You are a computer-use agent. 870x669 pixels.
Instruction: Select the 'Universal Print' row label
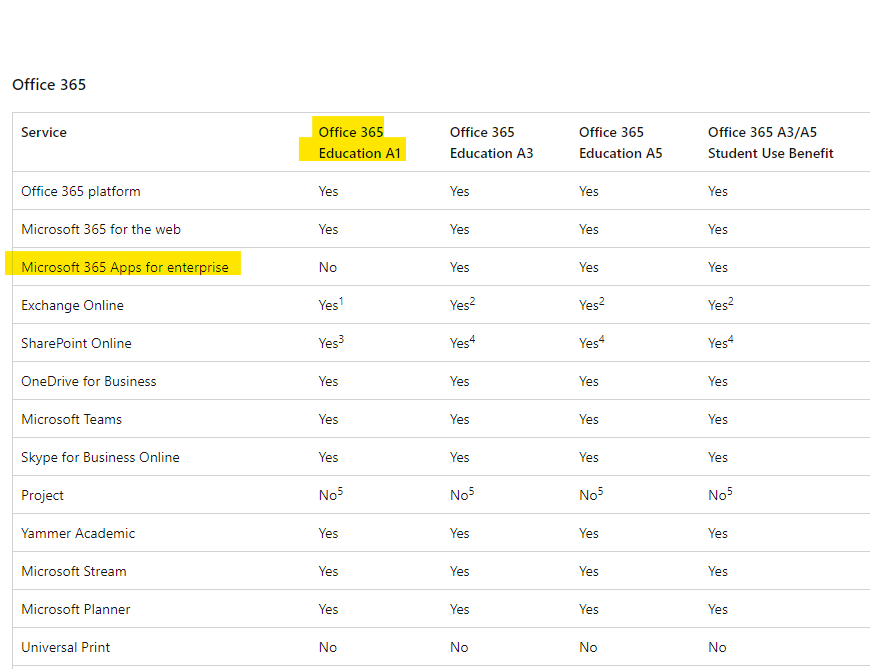click(x=65, y=647)
